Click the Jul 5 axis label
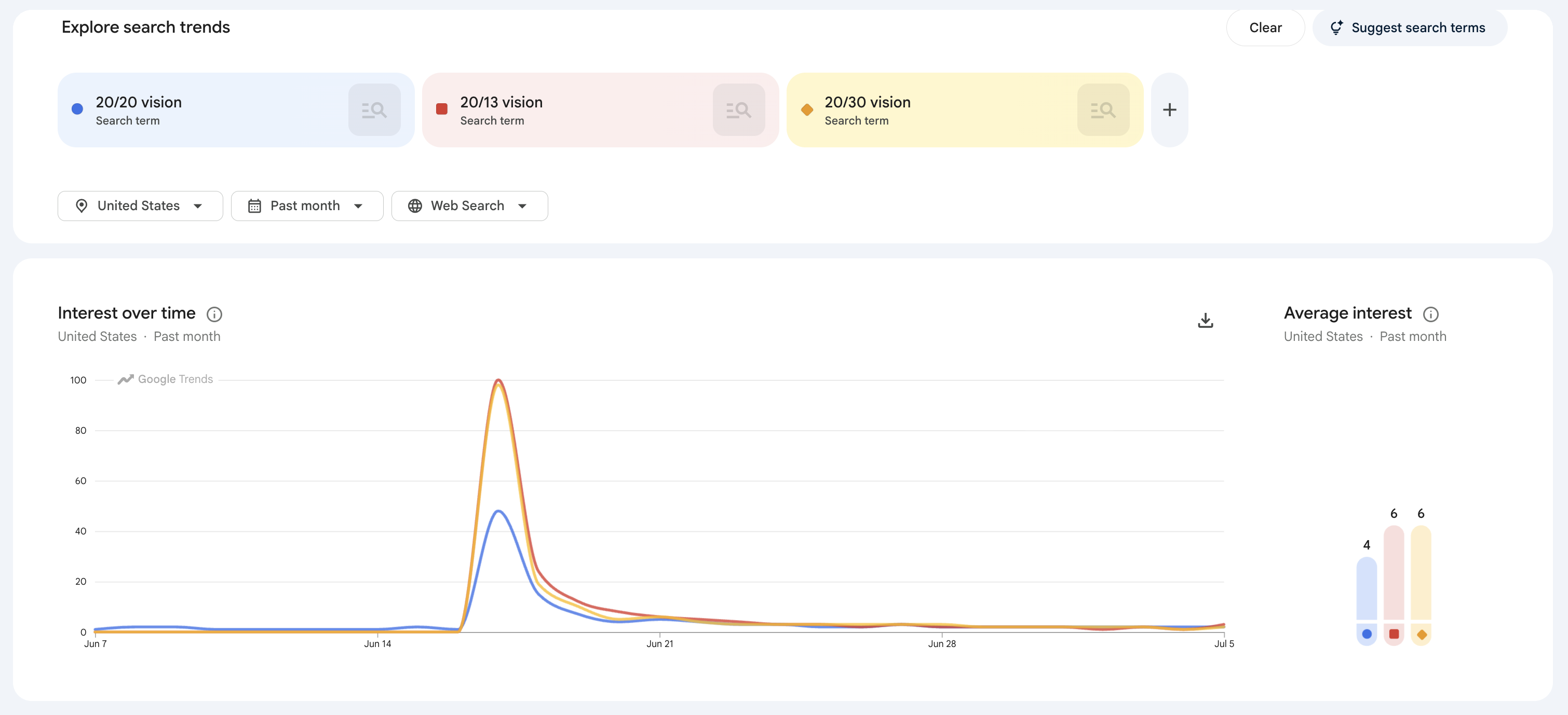This screenshot has width=1568, height=715. pyautogui.click(x=1224, y=644)
